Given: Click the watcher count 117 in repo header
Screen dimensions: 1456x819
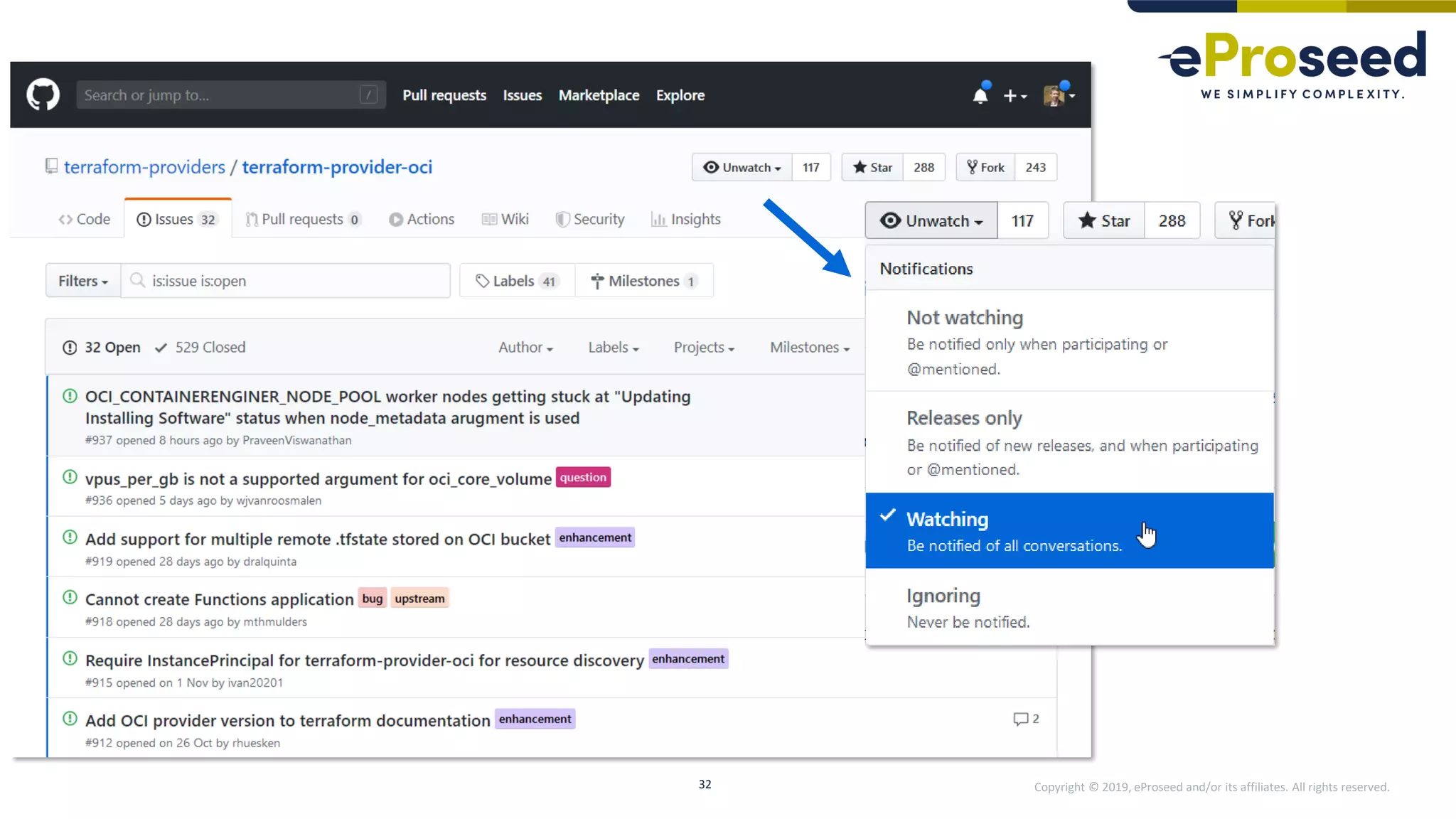Looking at the screenshot, I should pos(811,167).
